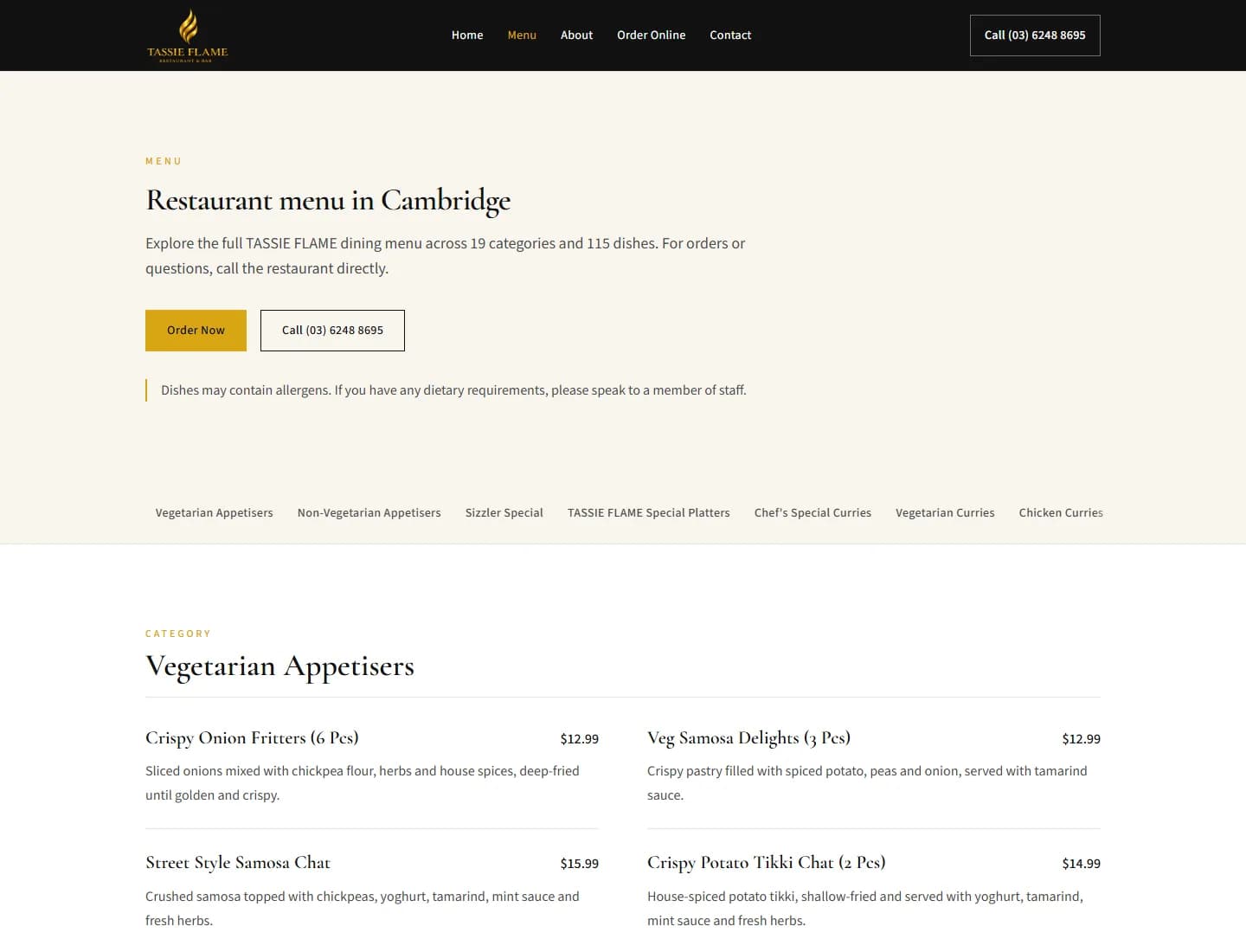Jump to Non-Vegetarian Appetisers category tab
The image size is (1246, 952).
(369, 513)
